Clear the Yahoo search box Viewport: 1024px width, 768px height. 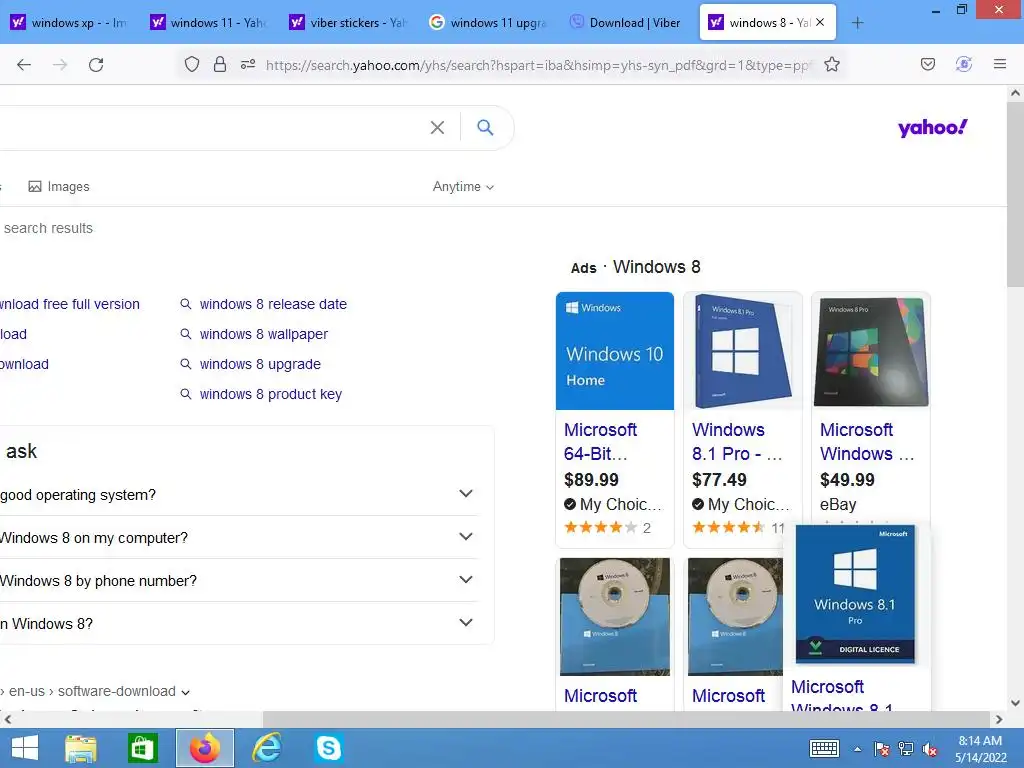[x=438, y=127]
